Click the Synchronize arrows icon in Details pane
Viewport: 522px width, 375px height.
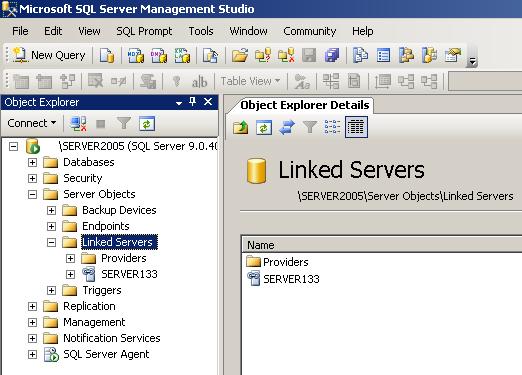287,127
